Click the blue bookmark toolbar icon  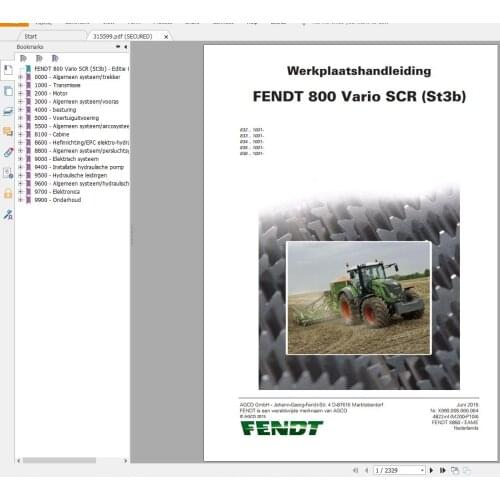(x=55, y=58)
